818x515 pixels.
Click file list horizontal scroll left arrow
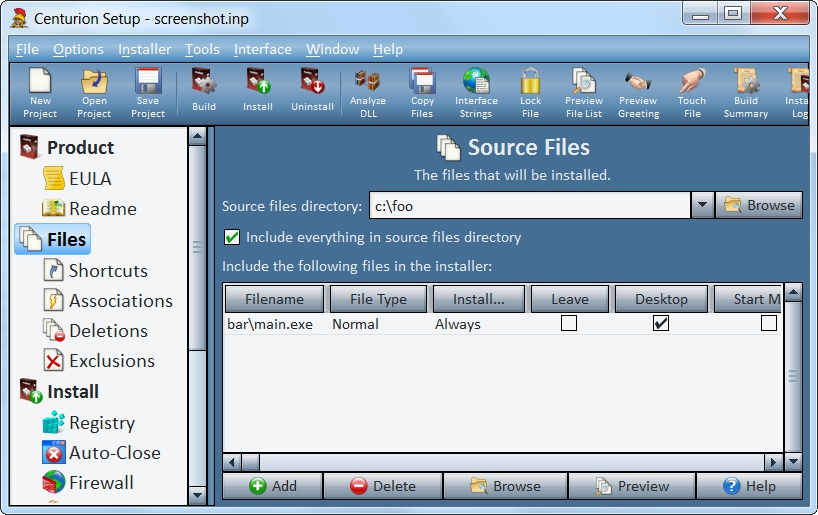(232, 462)
